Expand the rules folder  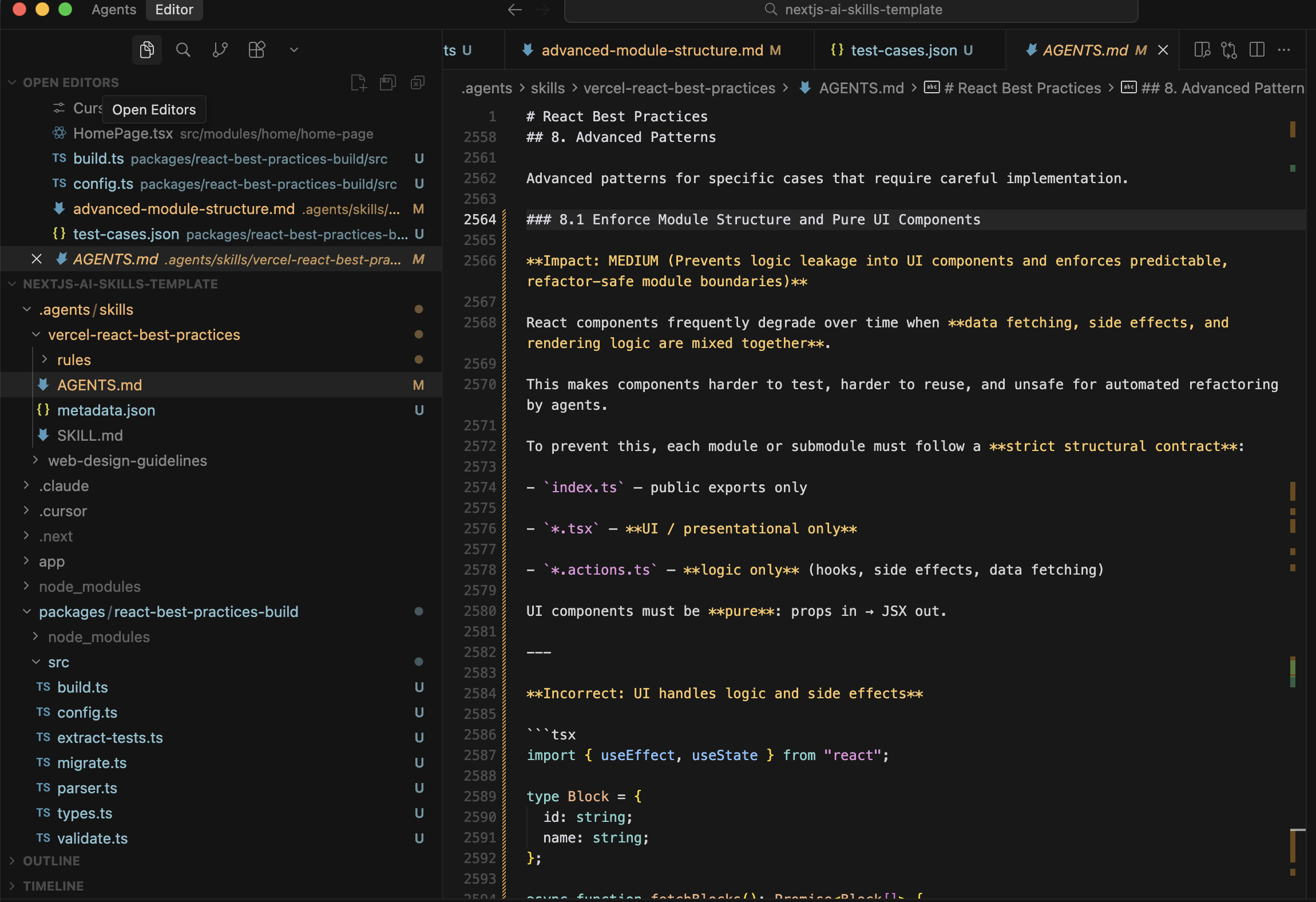(x=45, y=360)
